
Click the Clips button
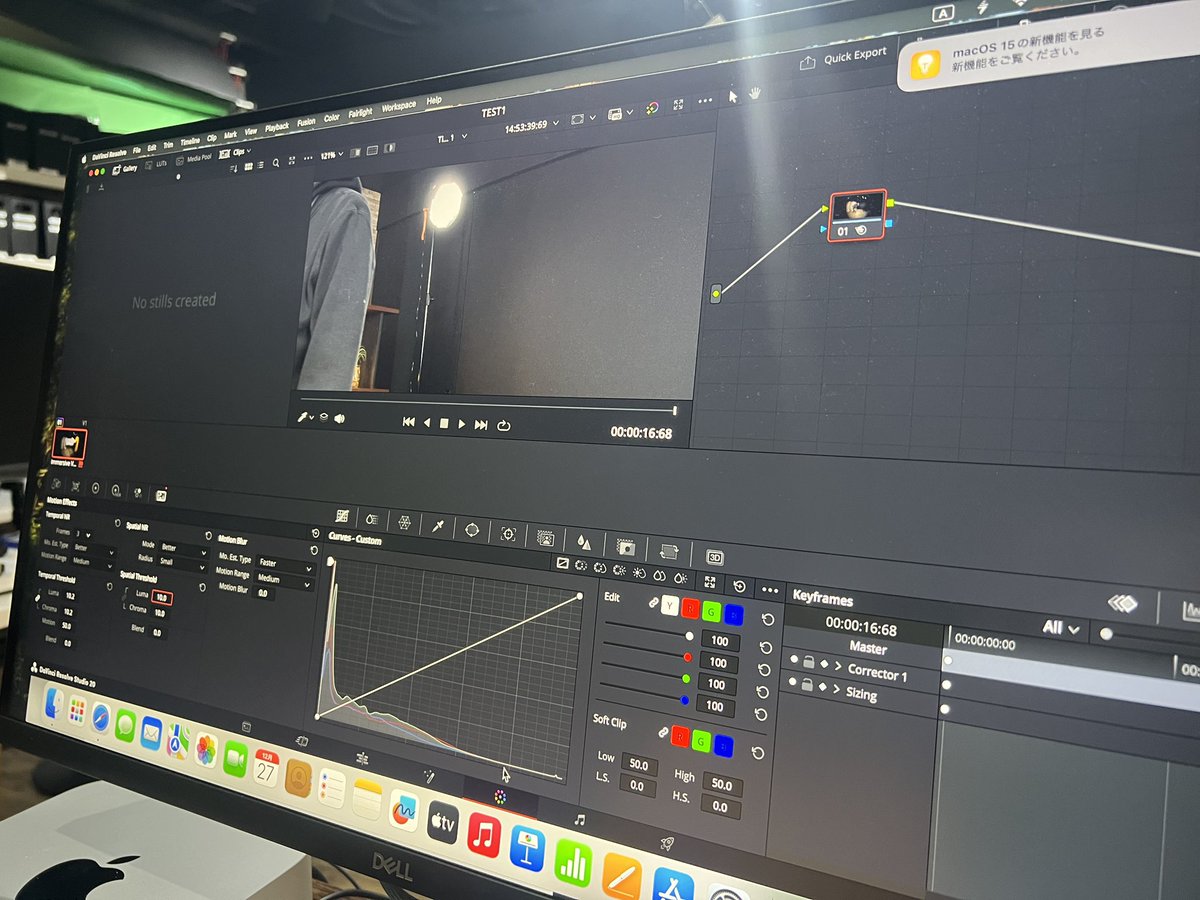click(234, 152)
